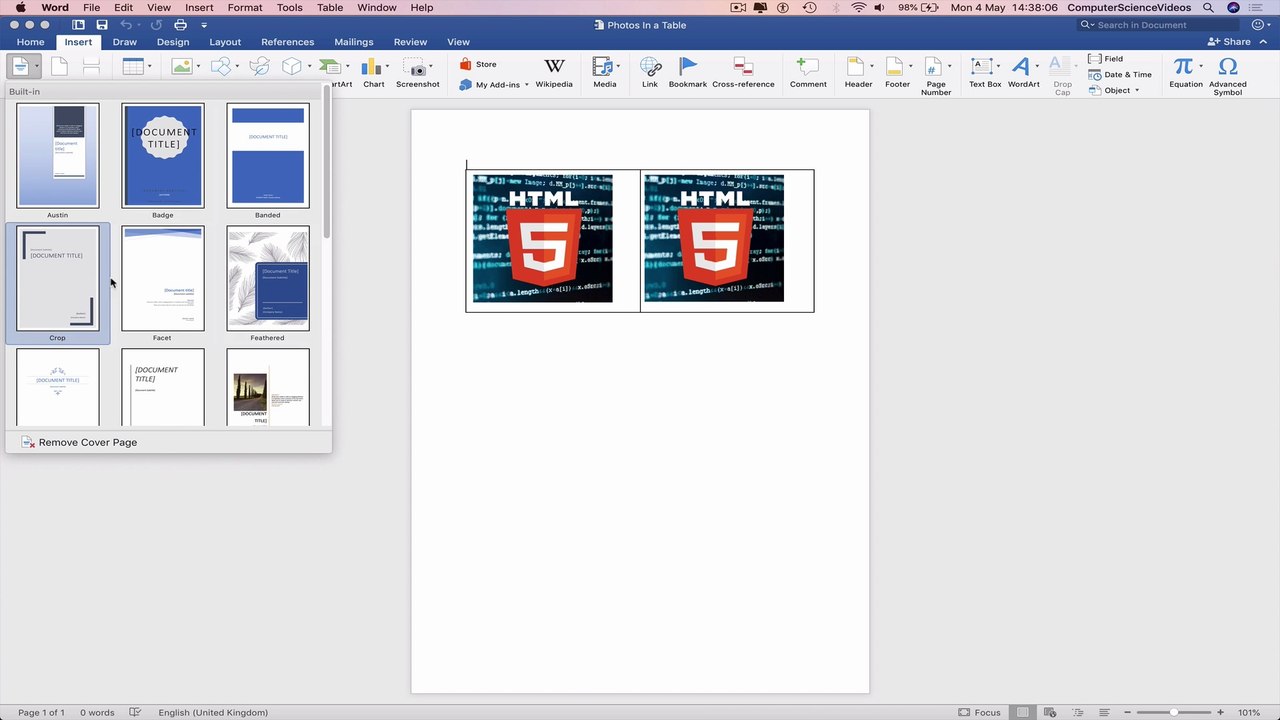Insert a Page Break from the ribbon
Viewport: 1280px width, 720px height.
coord(91,67)
